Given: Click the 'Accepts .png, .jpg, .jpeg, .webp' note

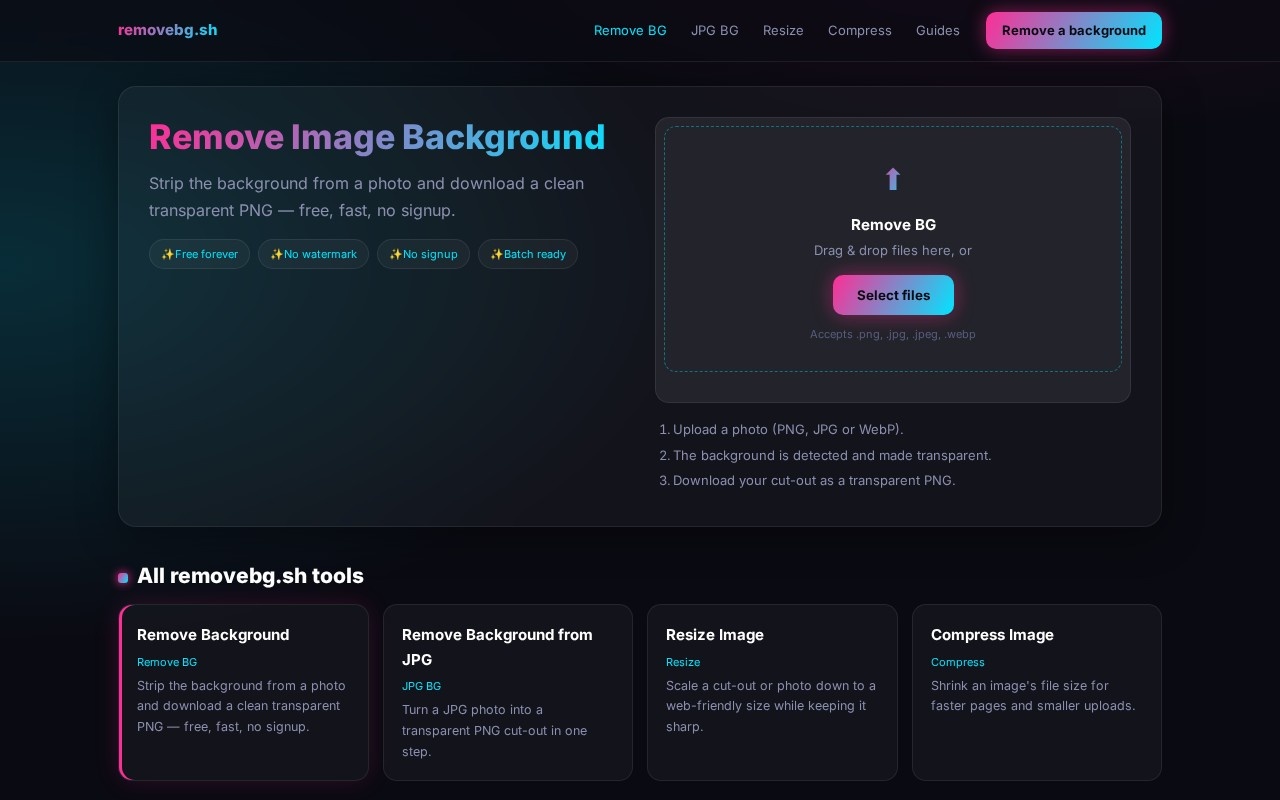Looking at the screenshot, I should tap(893, 334).
